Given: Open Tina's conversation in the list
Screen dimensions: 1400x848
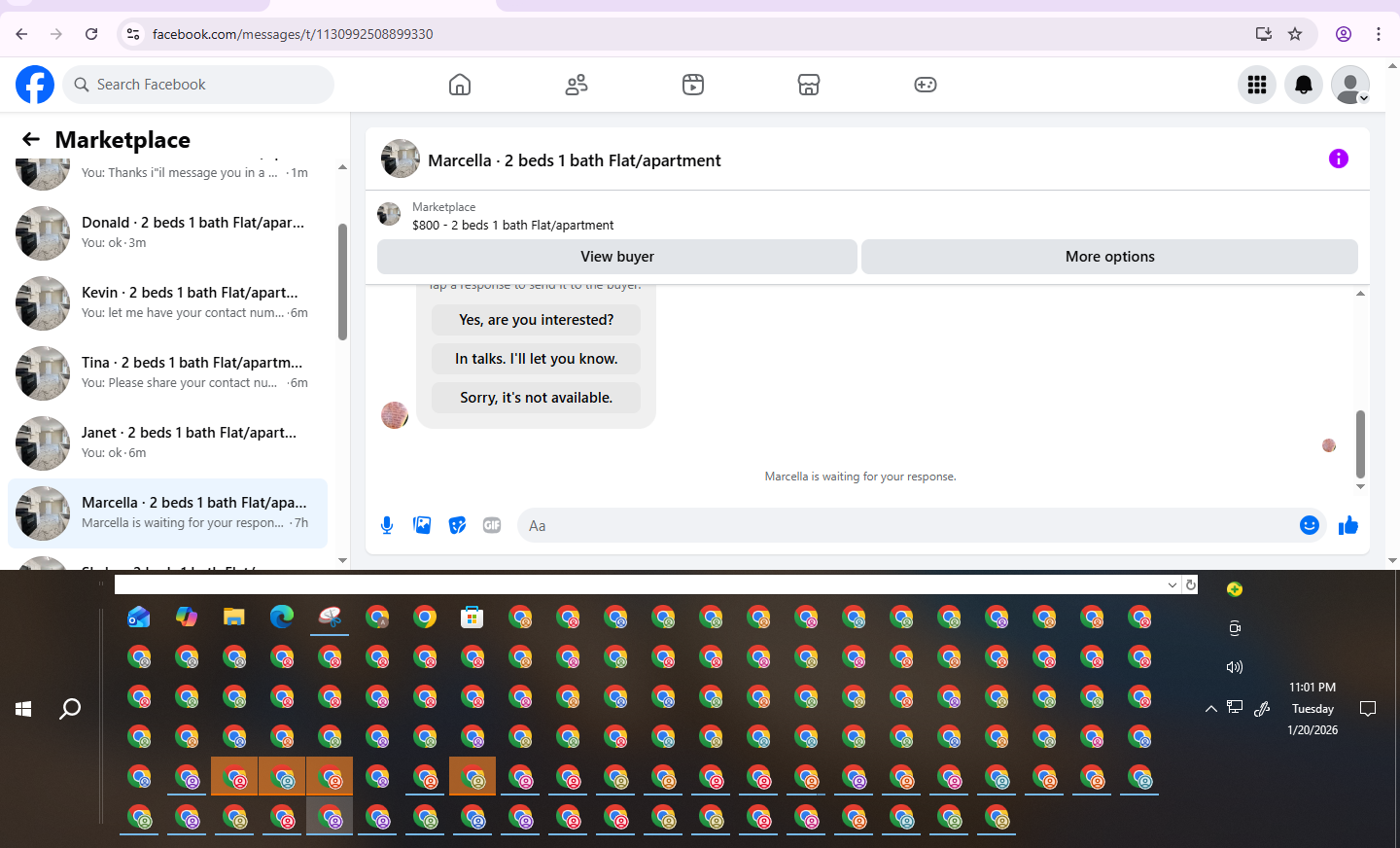Looking at the screenshot, I should click(167, 373).
